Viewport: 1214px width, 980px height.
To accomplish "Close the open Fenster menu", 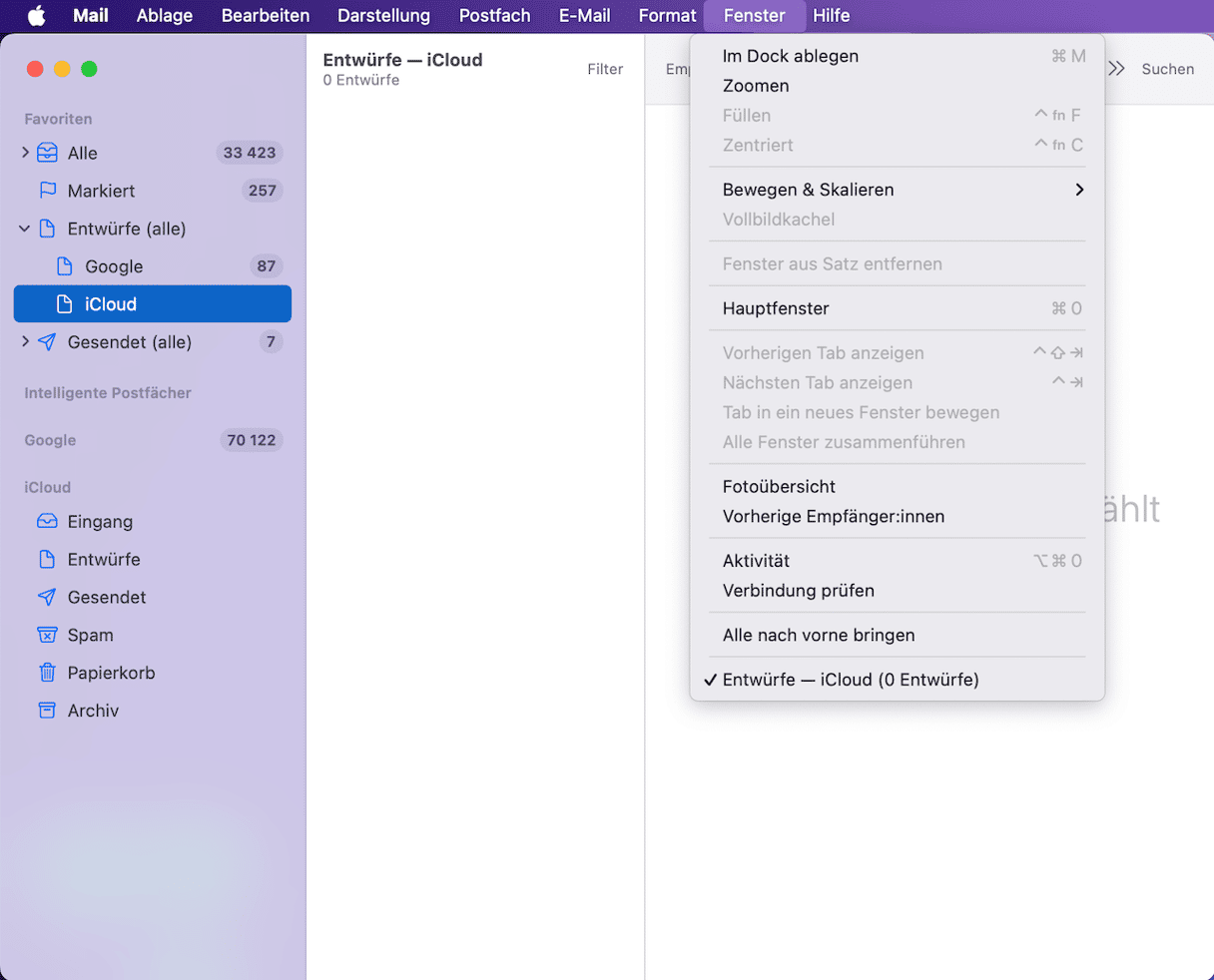I will [755, 15].
